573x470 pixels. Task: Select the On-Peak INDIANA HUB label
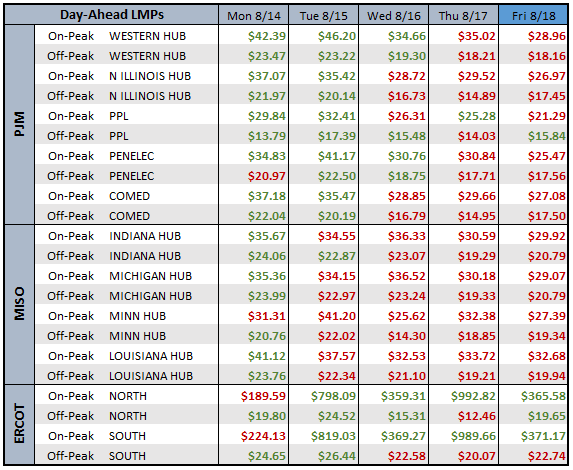click(114, 236)
